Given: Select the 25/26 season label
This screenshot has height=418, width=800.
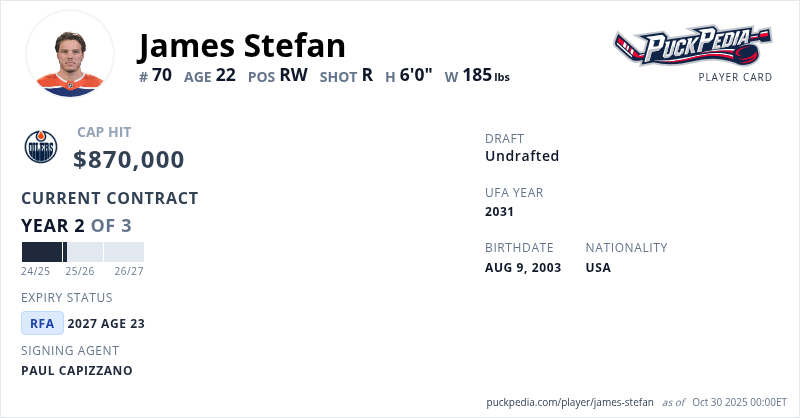Looking at the screenshot, I should (x=80, y=271).
